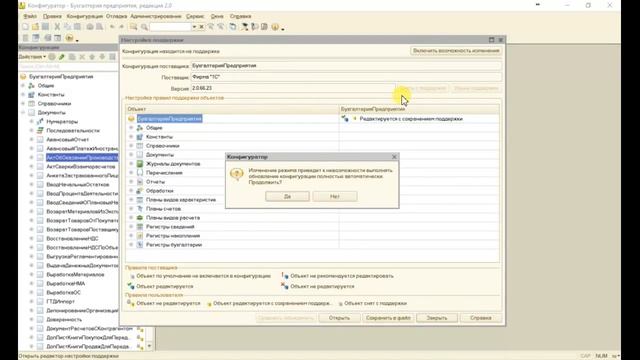
Task: Open the Конфигурация menu
Action: pyautogui.click(x=85, y=16)
